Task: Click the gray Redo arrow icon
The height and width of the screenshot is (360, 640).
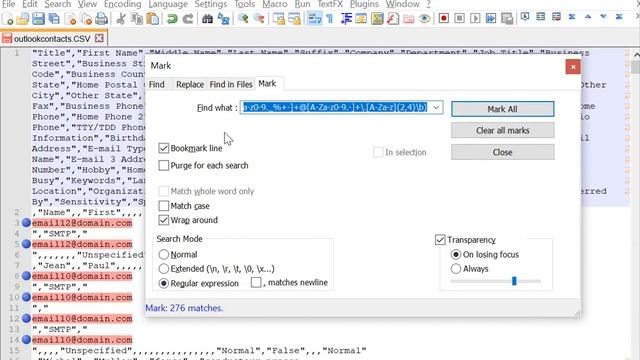Action: tap(188, 19)
